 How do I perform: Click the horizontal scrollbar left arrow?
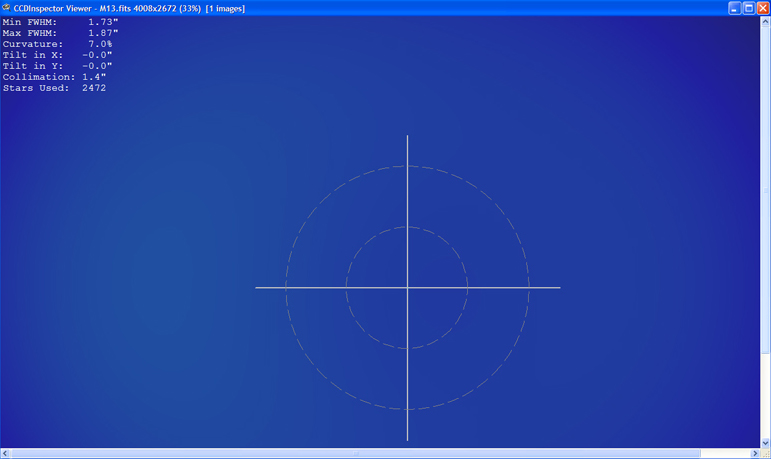[x=5, y=453]
